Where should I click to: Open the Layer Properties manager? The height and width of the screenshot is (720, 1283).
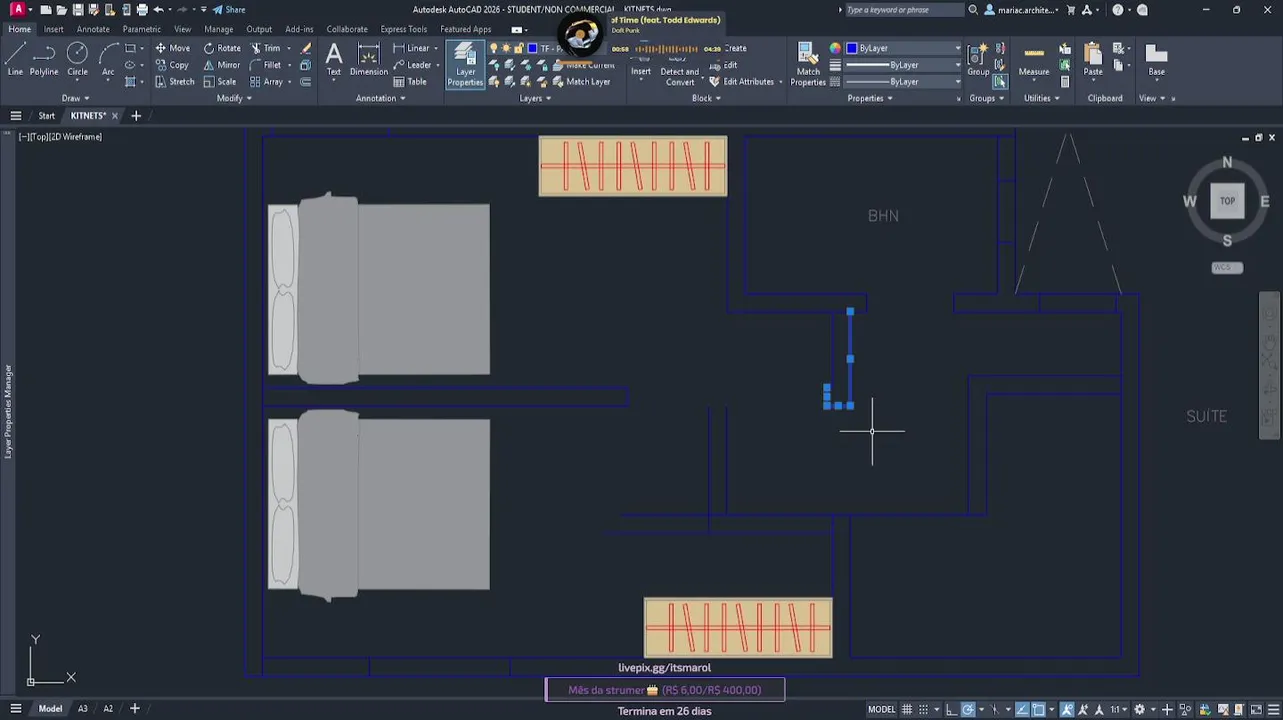(465, 64)
